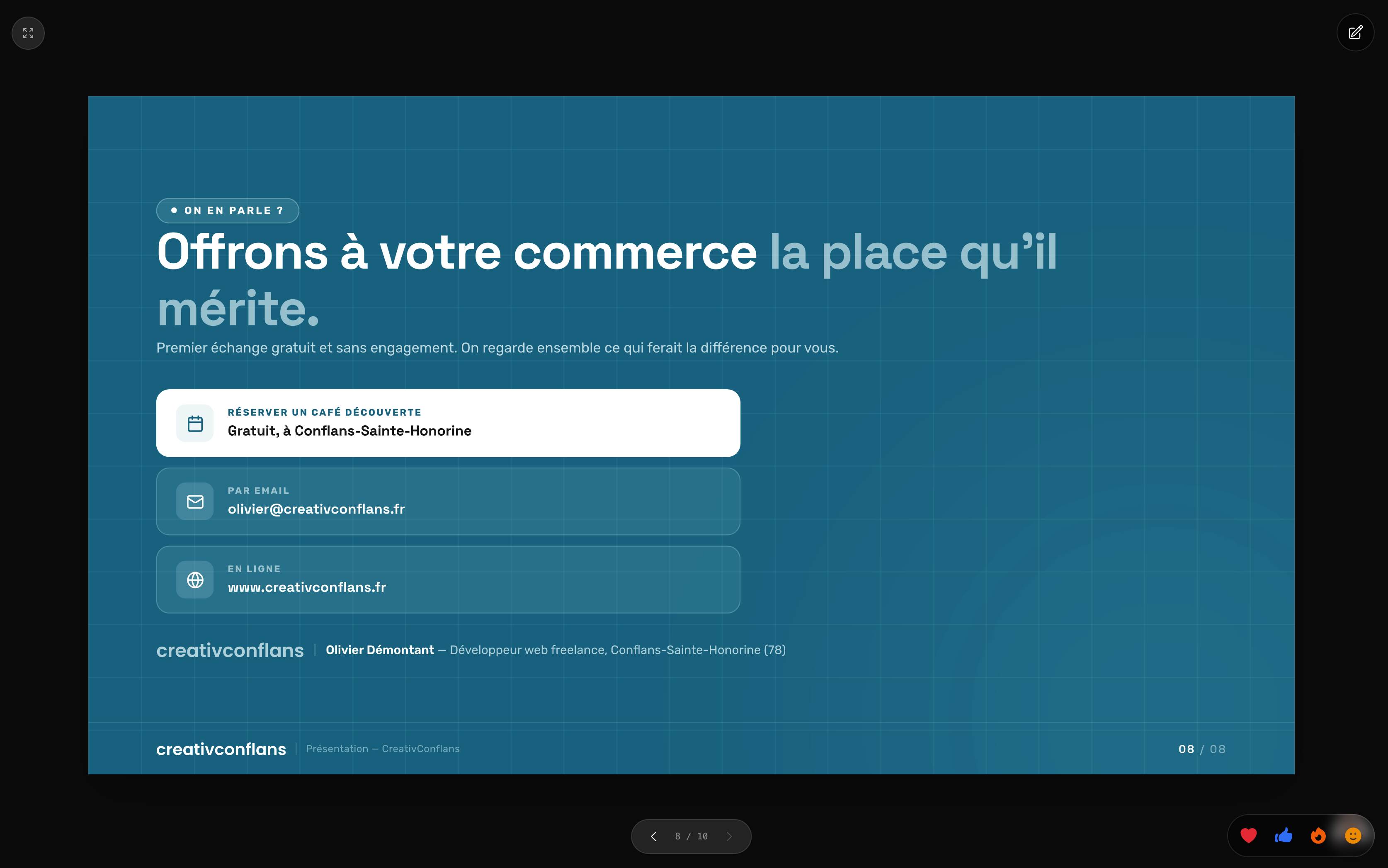The image size is (1388, 868).
Task: Select the Olivier Démontant name text
Action: pos(380,650)
